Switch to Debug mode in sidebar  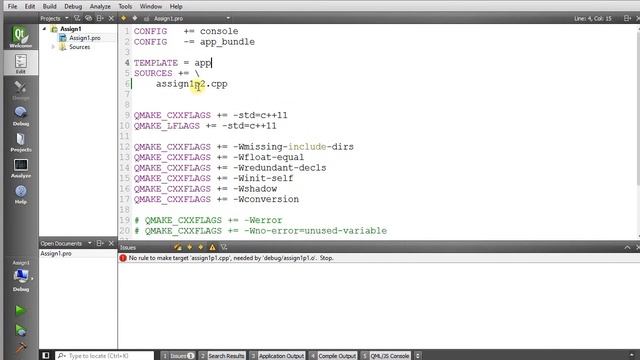20,116
